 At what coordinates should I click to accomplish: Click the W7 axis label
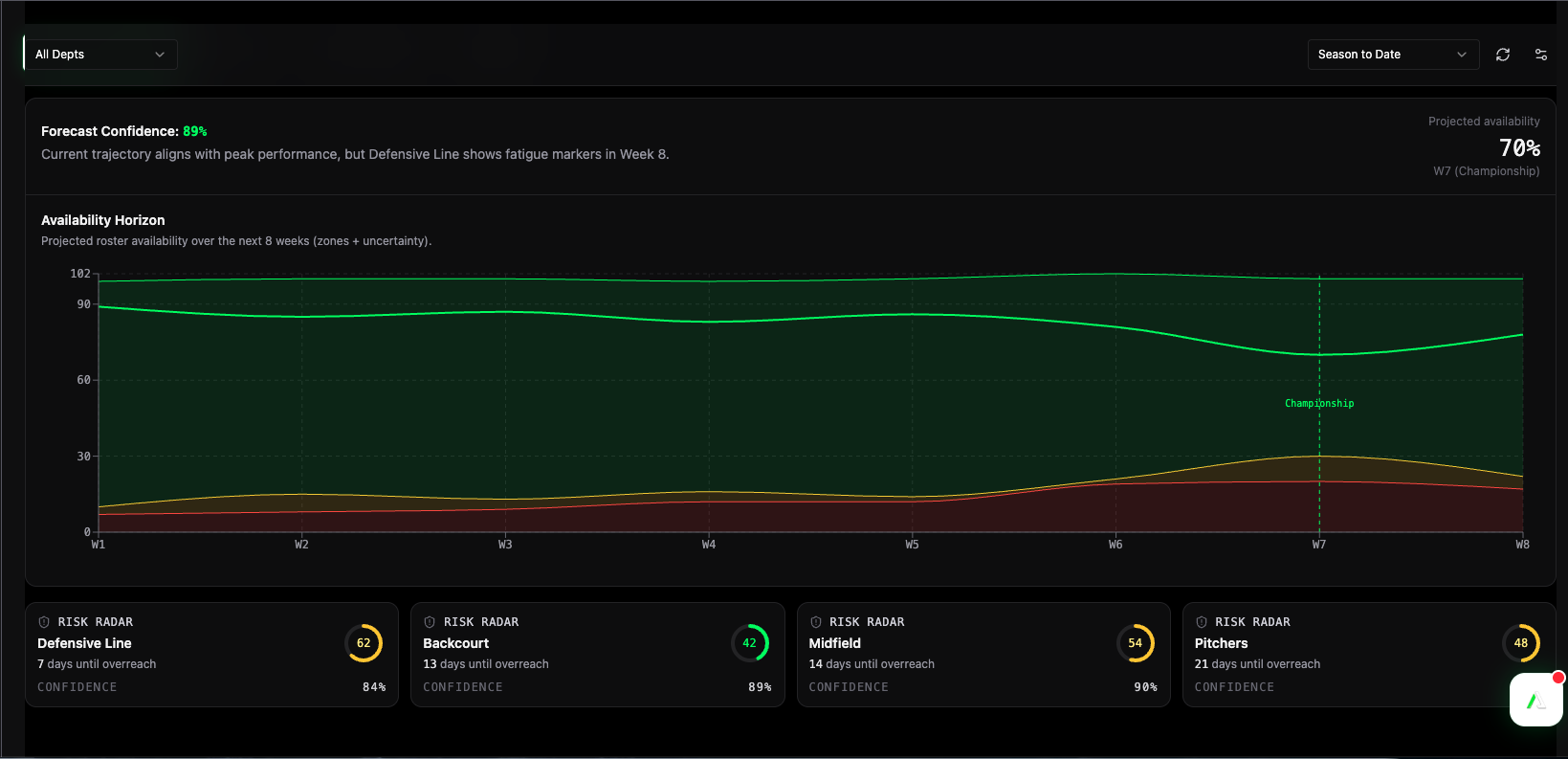pyautogui.click(x=1319, y=545)
